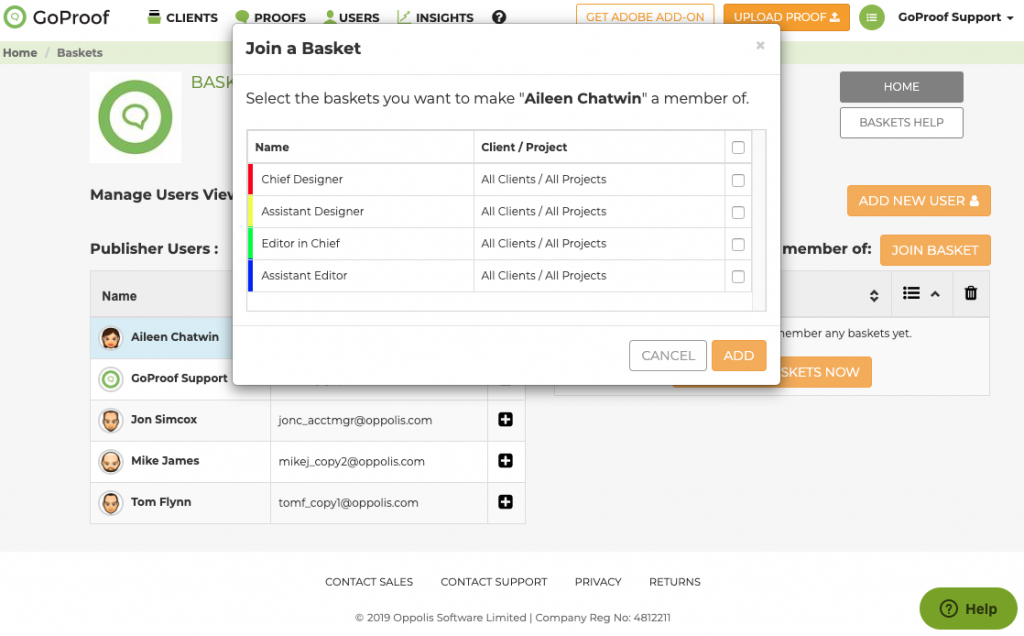
Task: Click the blue color bar of Assistant Editor
Action: point(250,276)
